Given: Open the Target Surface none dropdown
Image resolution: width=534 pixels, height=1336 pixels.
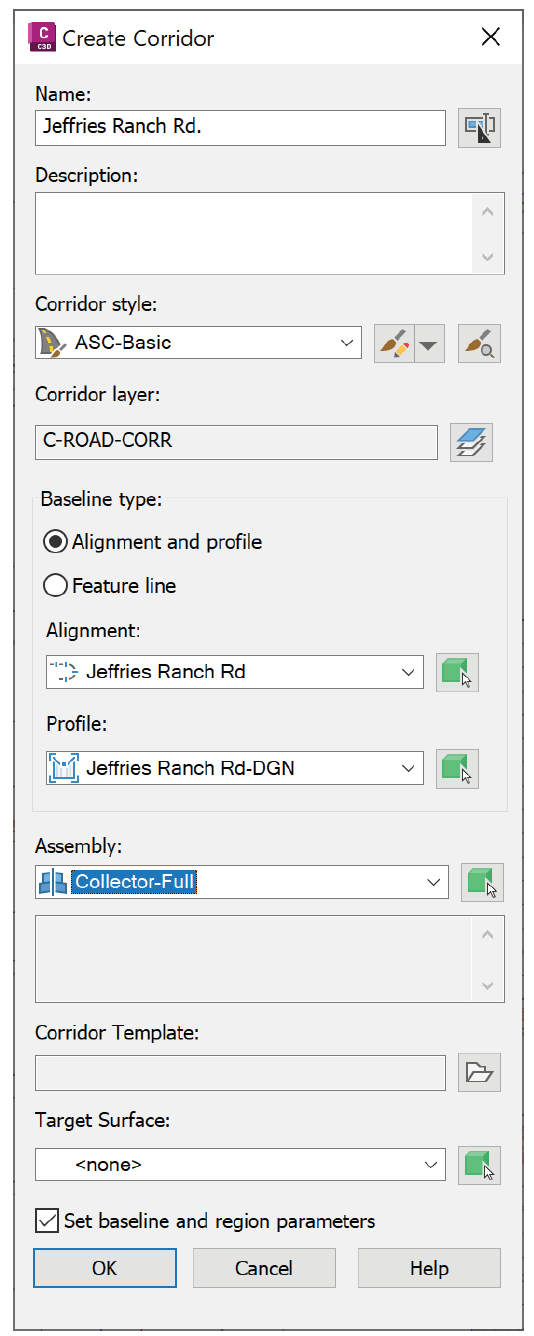Looking at the screenshot, I should tap(240, 1164).
